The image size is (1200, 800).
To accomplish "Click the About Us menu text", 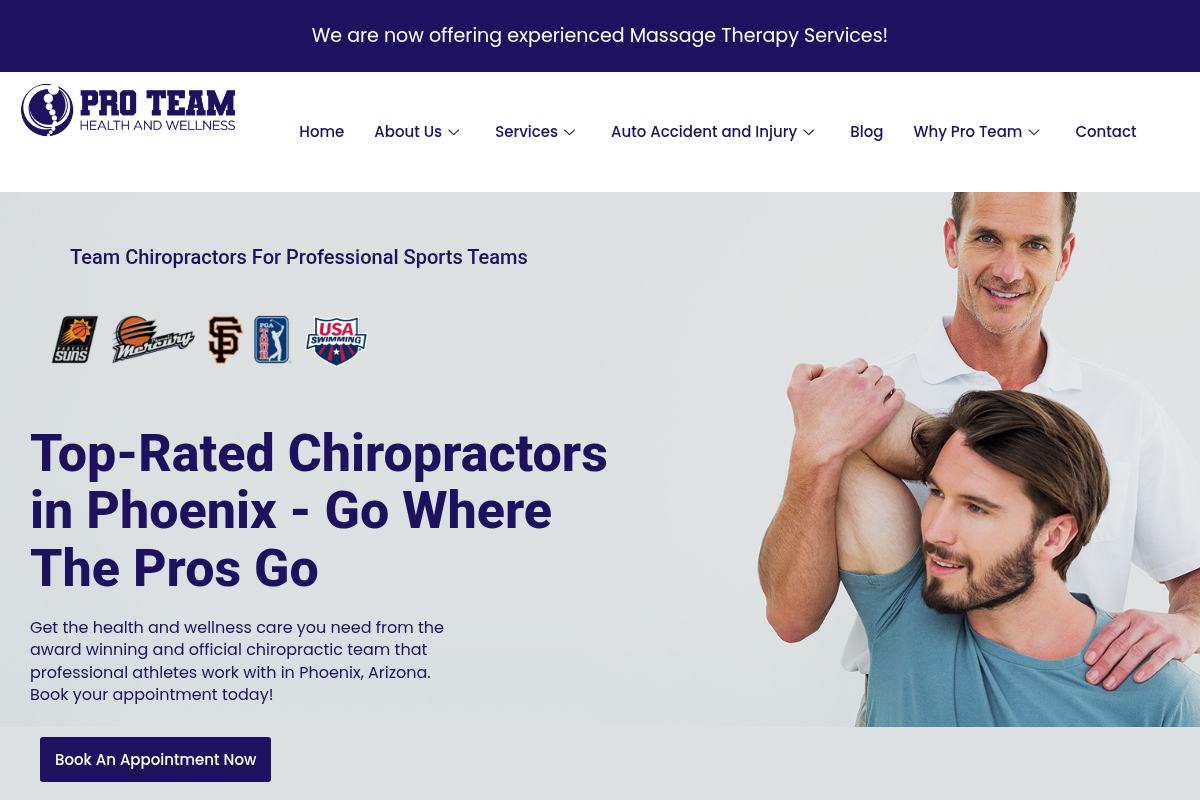I will (x=408, y=132).
